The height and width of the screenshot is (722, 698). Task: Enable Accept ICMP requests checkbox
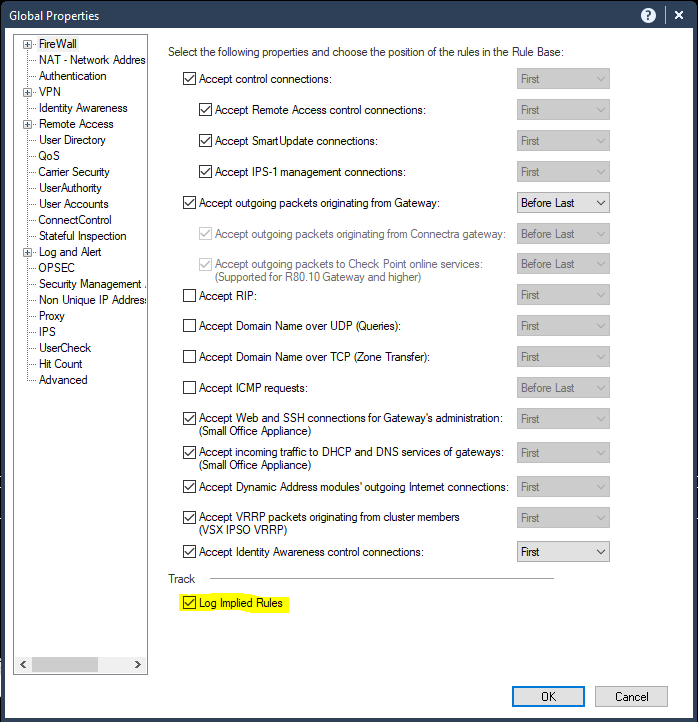pyautogui.click(x=190, y=388)
